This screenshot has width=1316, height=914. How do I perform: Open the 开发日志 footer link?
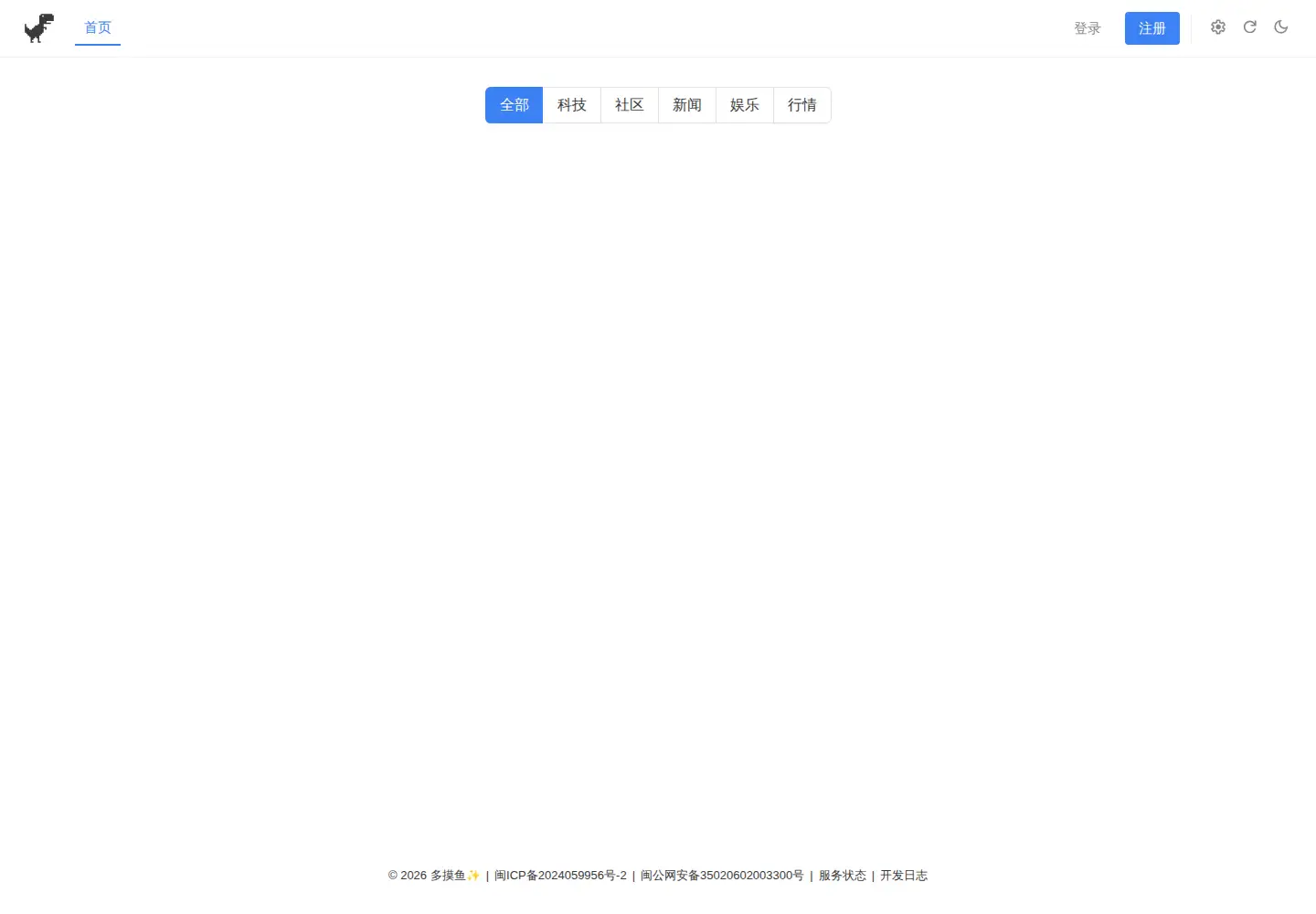coord(904,876)
